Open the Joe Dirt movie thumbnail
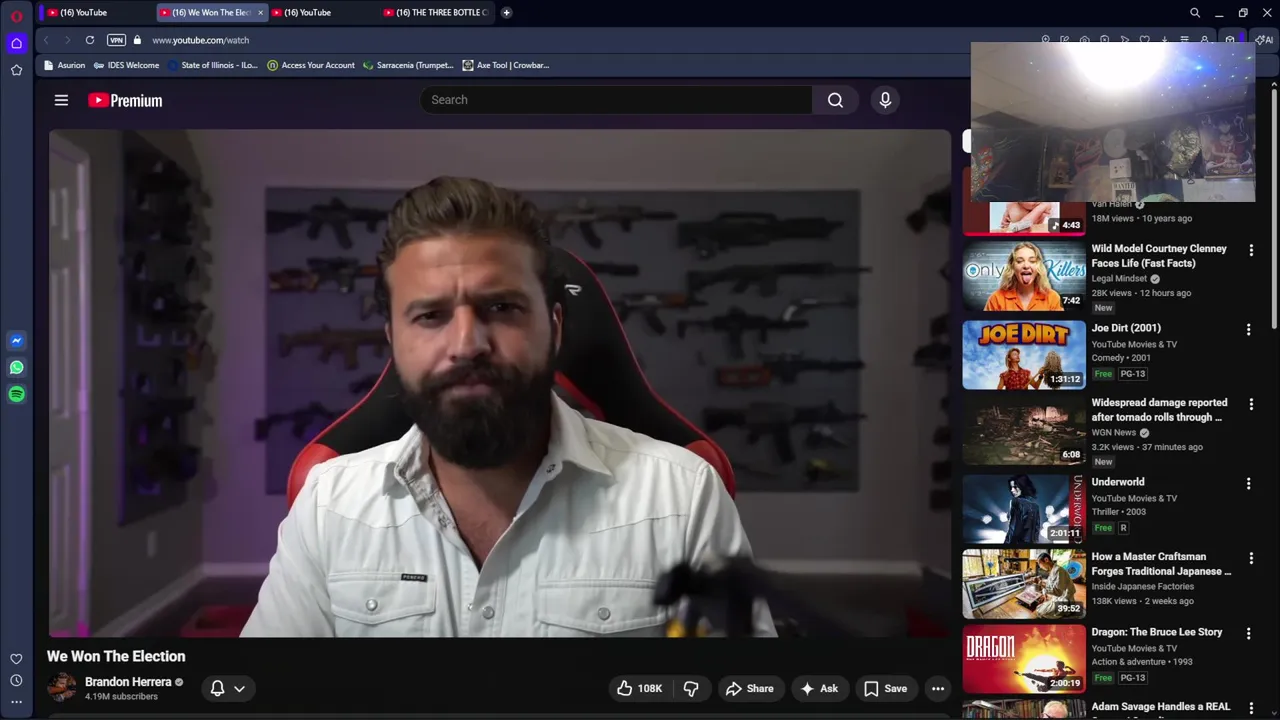The width and height of the screenshot is (1280, 720). pyautogui.click(x=1024, y=355)
